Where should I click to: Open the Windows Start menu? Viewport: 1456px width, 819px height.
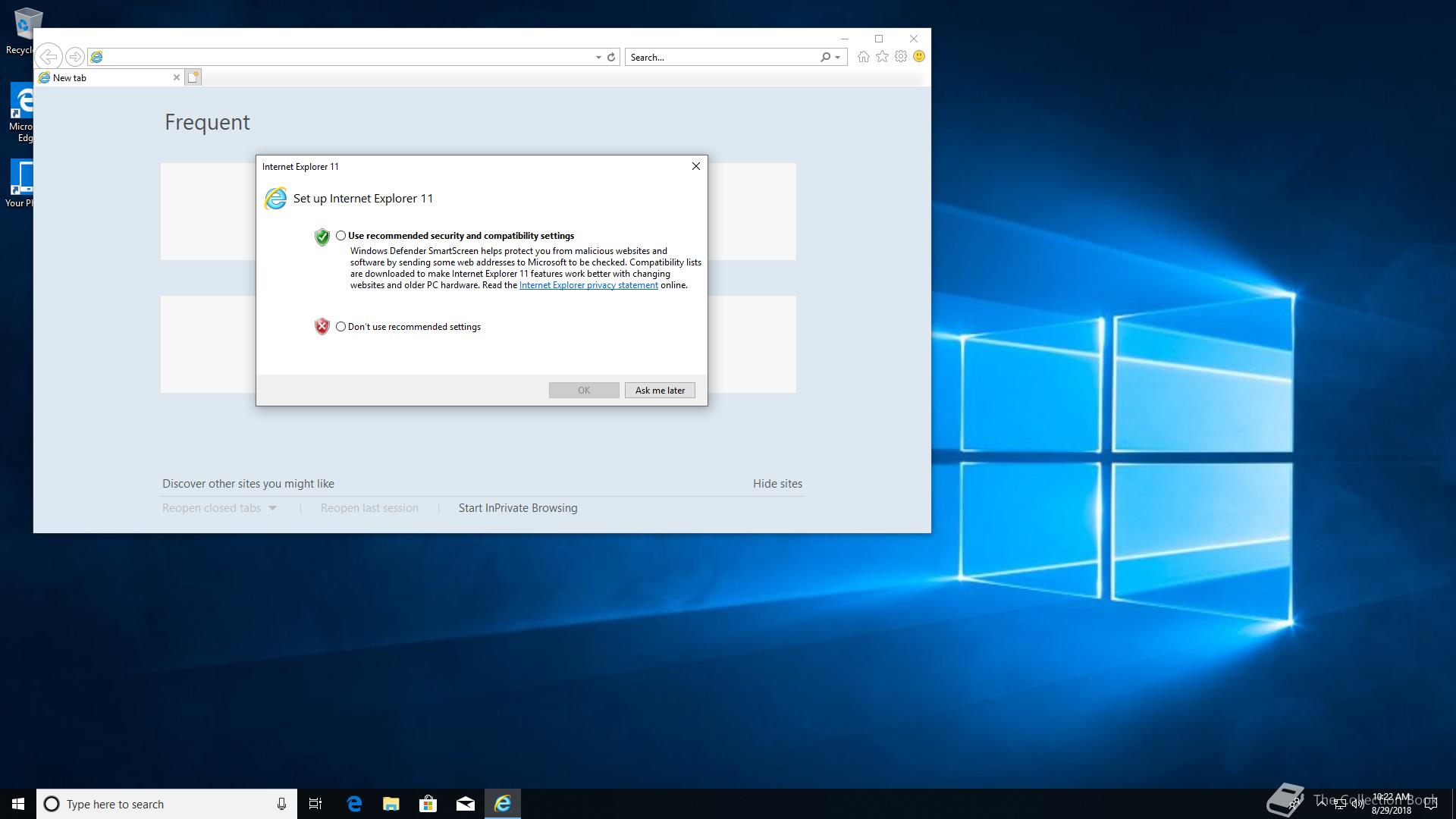pos(18,804)
